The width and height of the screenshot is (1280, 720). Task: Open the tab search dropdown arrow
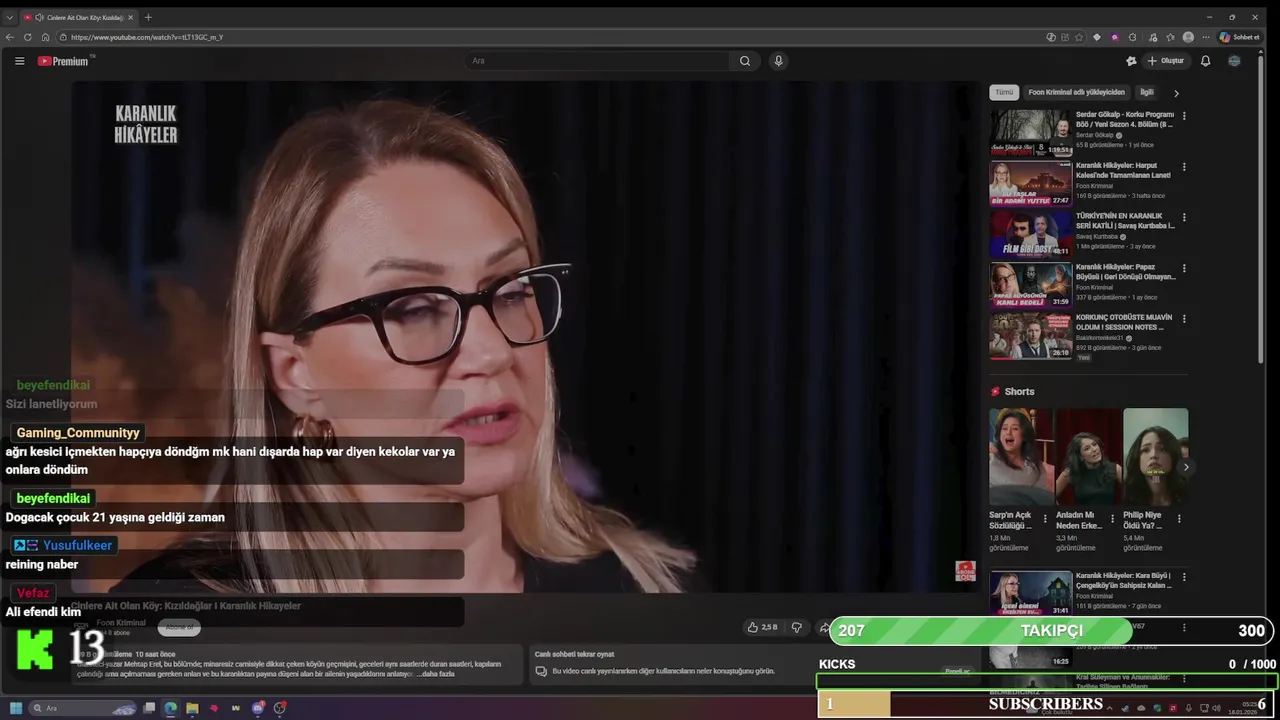[x=10, y=17]
